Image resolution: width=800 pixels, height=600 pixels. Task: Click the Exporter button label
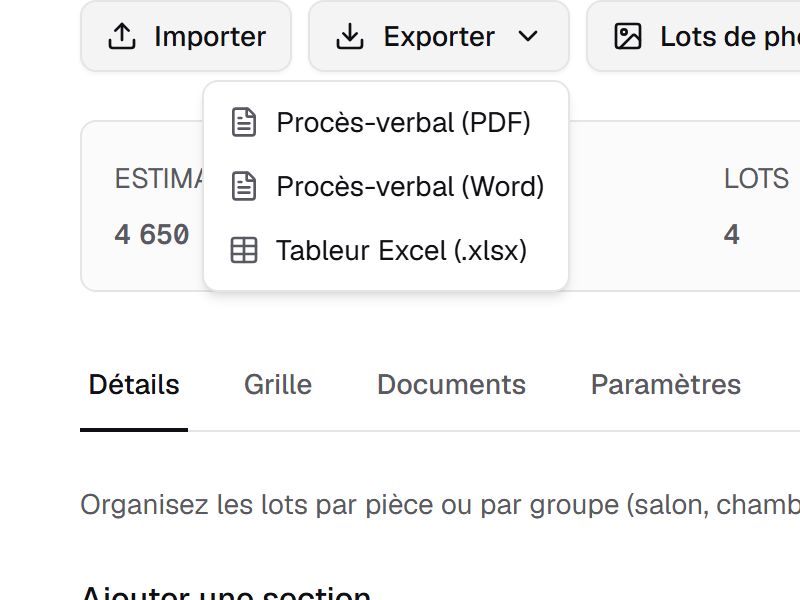pyautogui.click(x=439, y=37)
